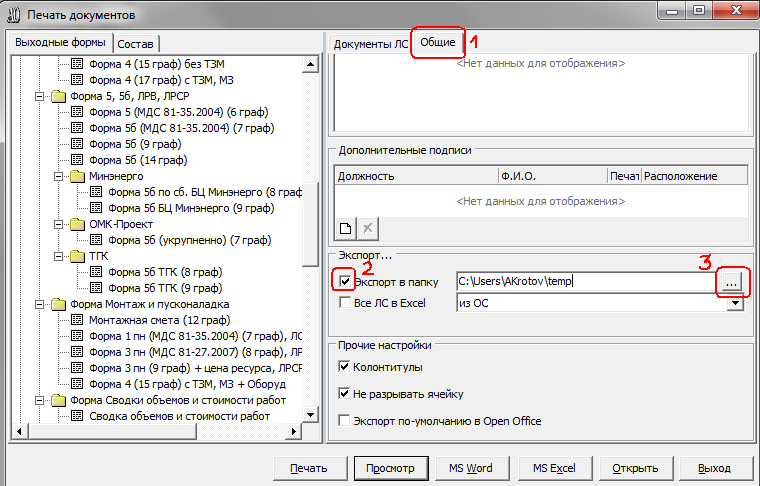Click the Просмотр button
The height and width of the screenshot is (486, 760).
(x=391, y=468)
